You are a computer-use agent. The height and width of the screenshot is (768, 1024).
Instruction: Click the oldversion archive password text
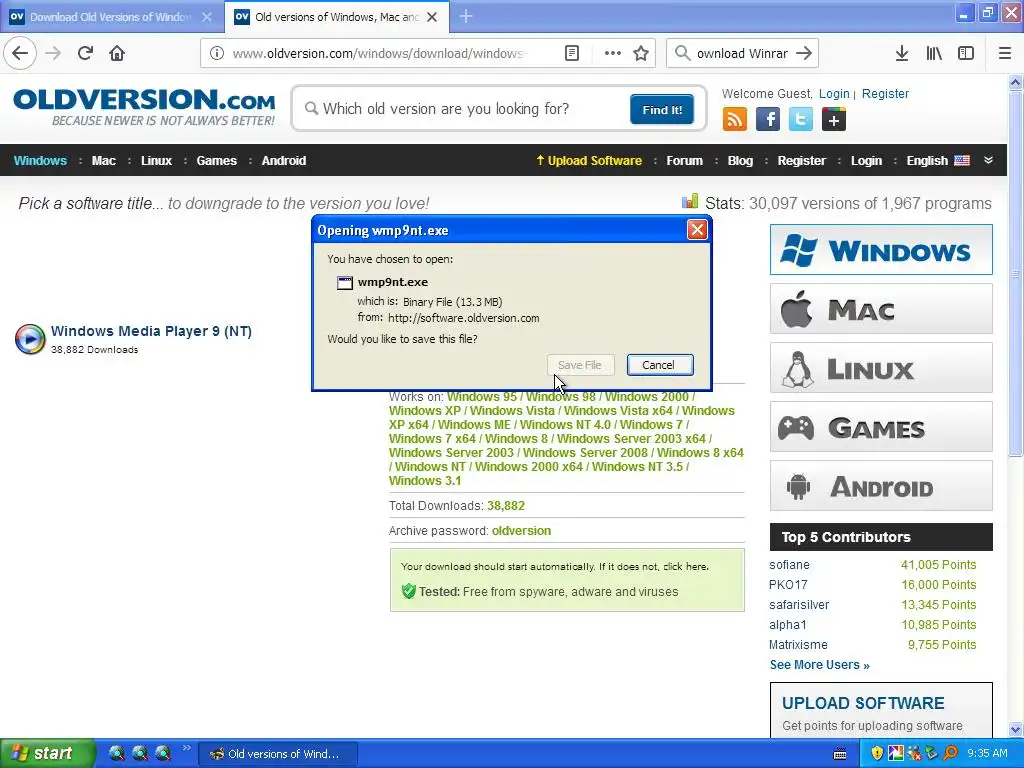pyautogui.click(x=521, y=531)
